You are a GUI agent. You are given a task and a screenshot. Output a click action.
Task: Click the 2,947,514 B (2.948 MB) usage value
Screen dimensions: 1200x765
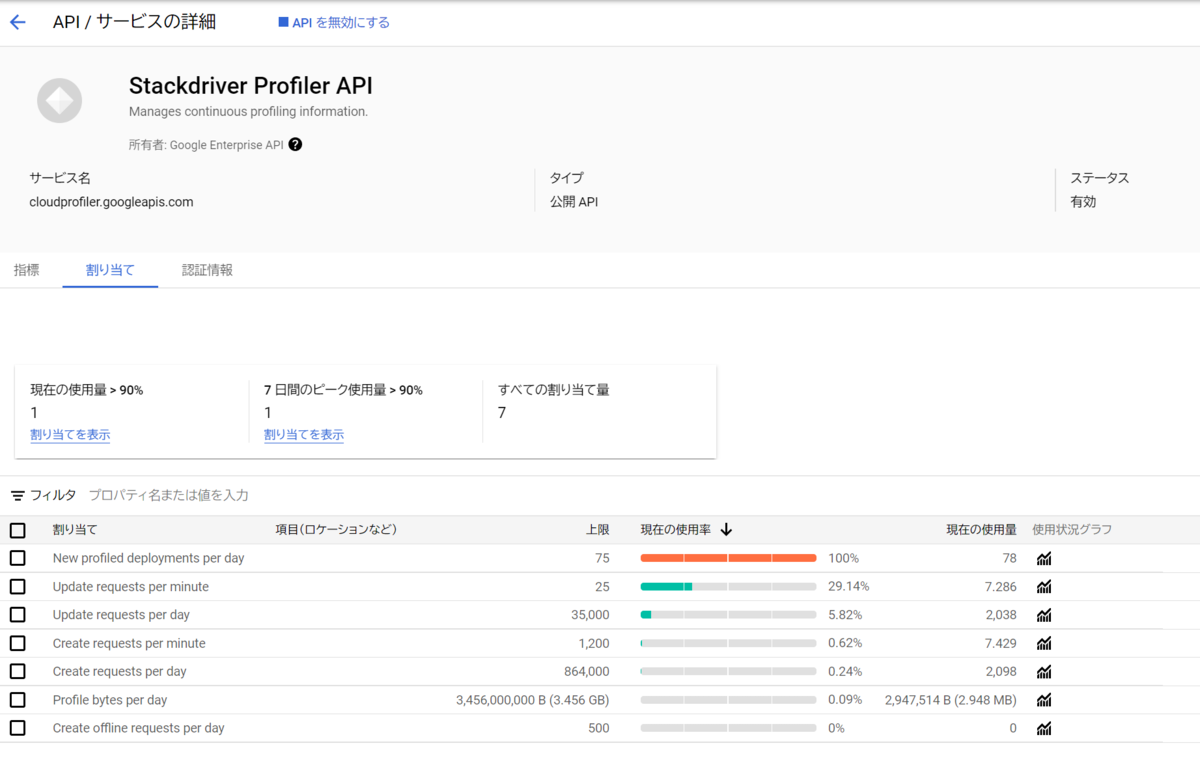(x=950, y=700)
